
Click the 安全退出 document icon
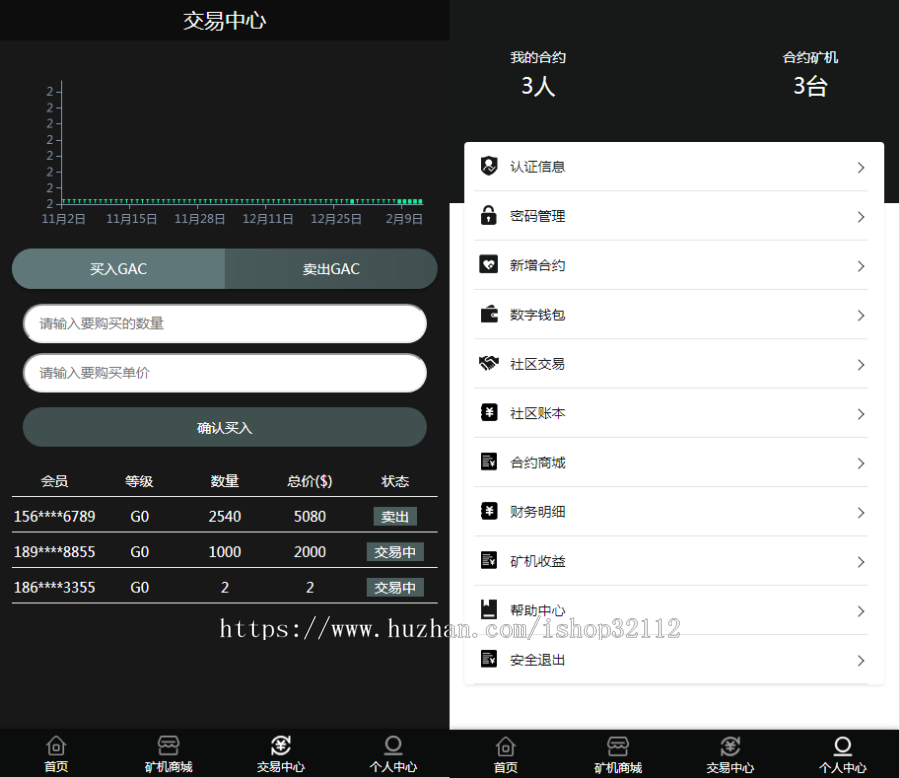pos(488,659)
